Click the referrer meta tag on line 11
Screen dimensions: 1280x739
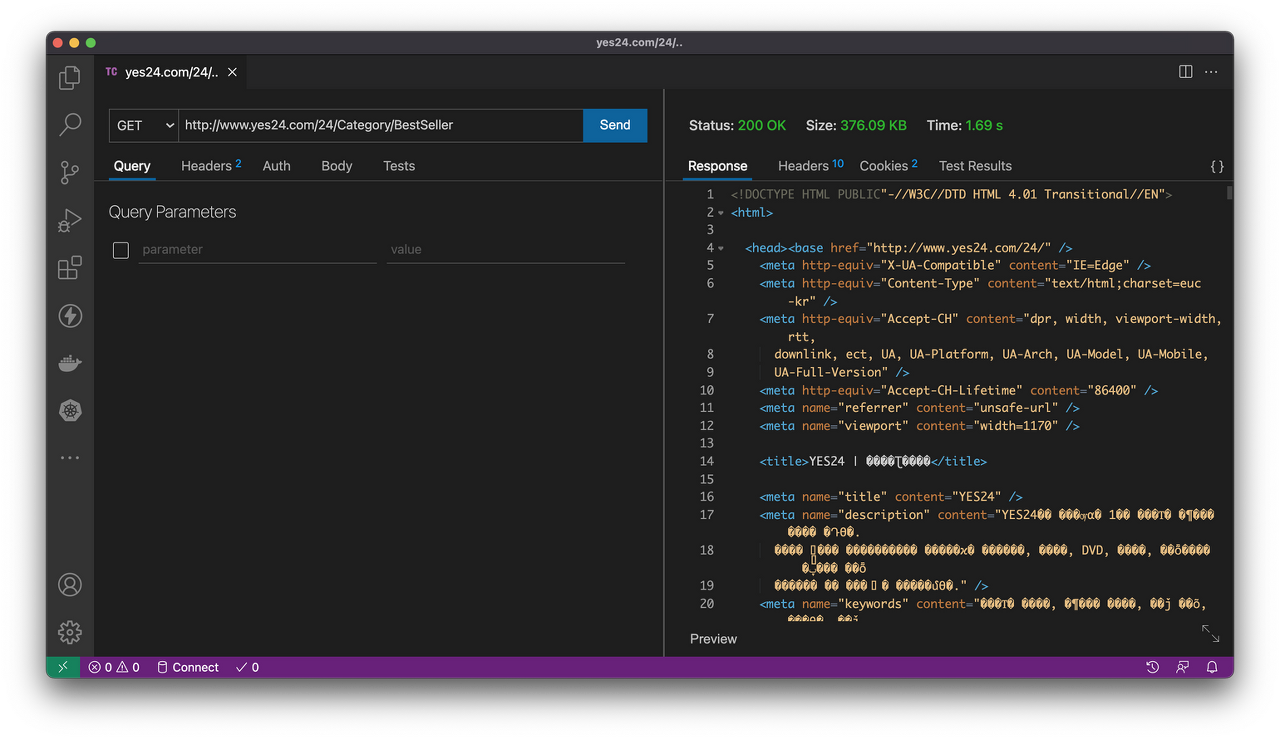[x=919, y=408]
